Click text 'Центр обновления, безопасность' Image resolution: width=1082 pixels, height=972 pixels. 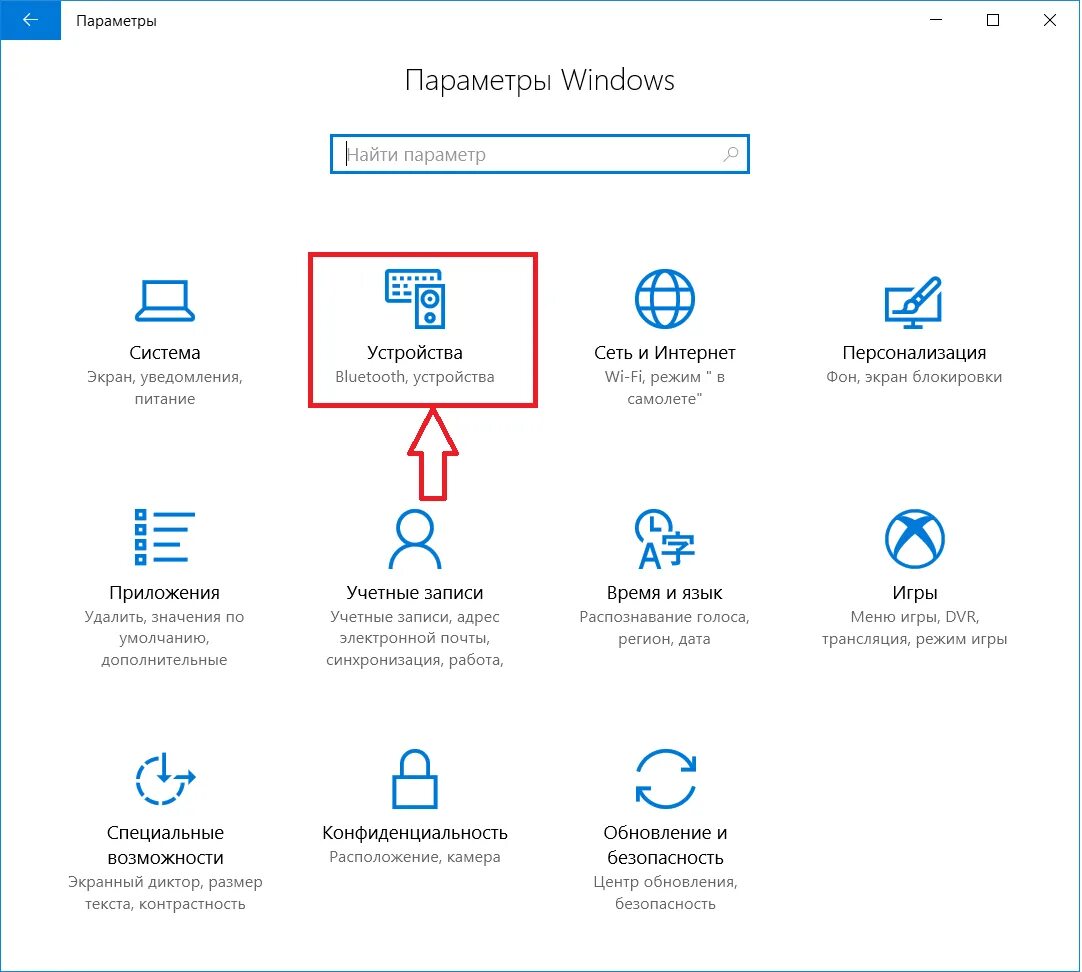tap(665, 893)
